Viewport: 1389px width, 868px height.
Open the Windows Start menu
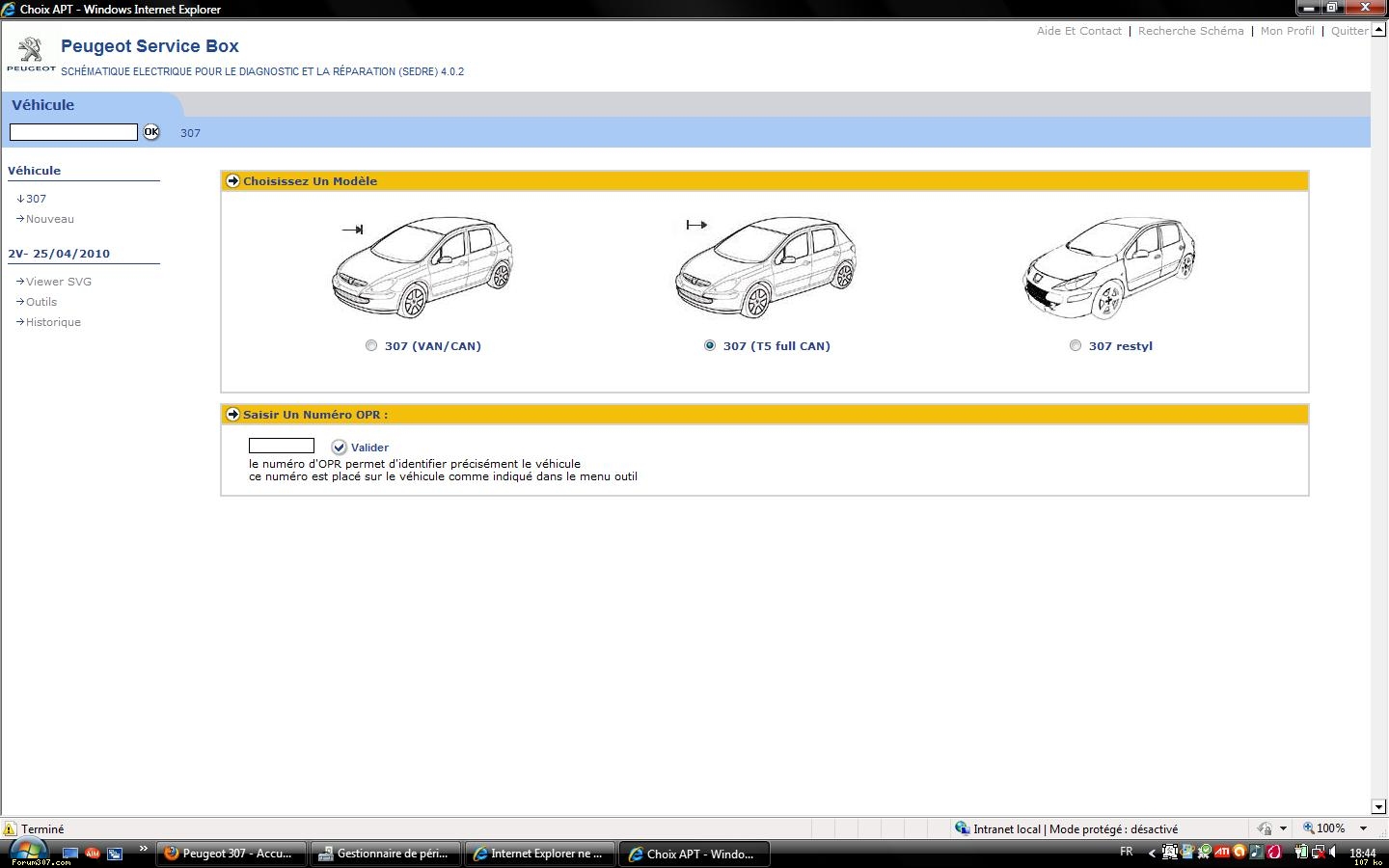(x=27, y=853)
